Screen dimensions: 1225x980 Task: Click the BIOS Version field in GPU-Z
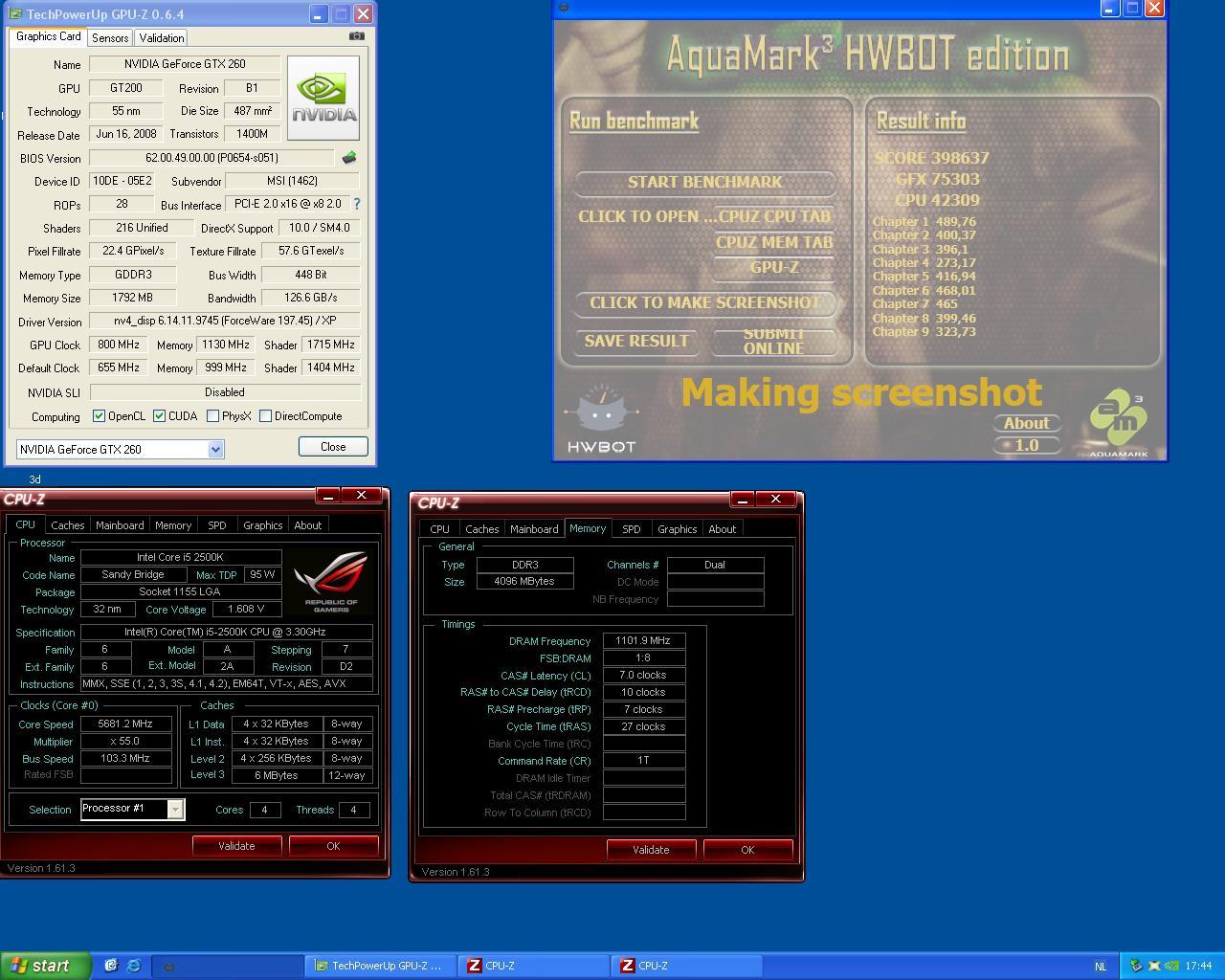[x=212, y=158]
